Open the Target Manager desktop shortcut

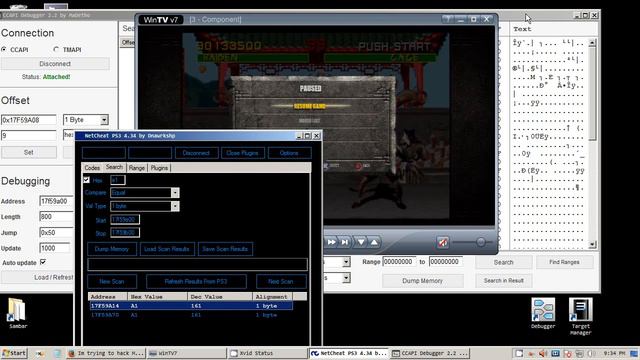pos(580,316)
